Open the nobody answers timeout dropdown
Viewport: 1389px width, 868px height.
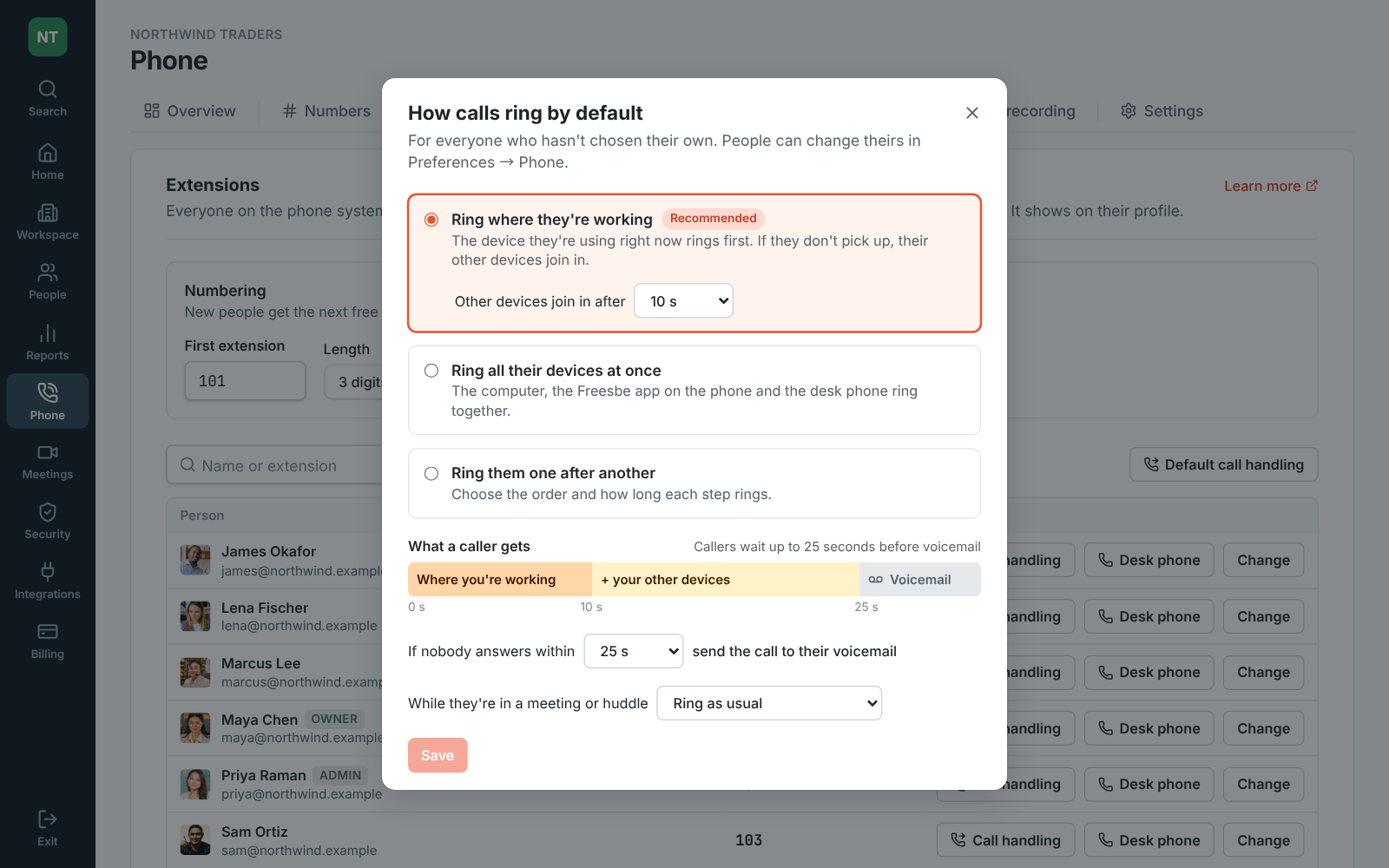point(634,651)
